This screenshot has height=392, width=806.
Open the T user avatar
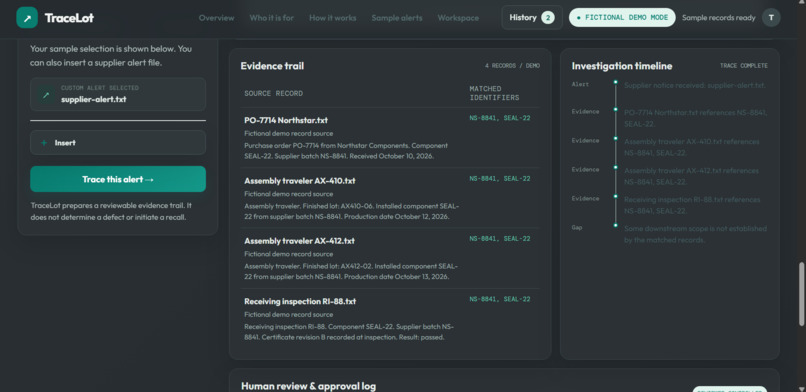[x=771, y=17]
